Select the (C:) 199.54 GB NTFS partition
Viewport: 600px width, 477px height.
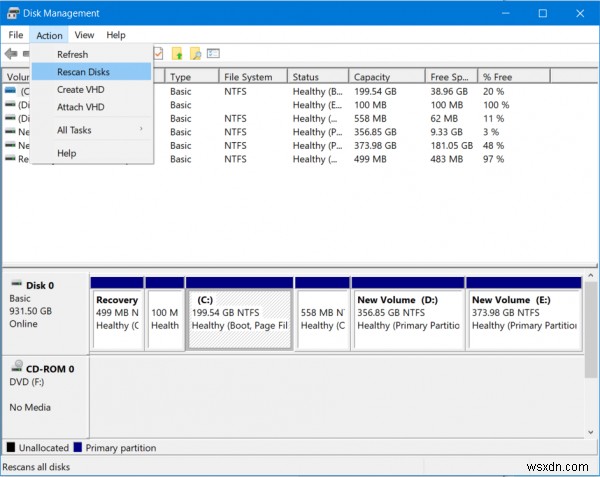tap(239, 318)
